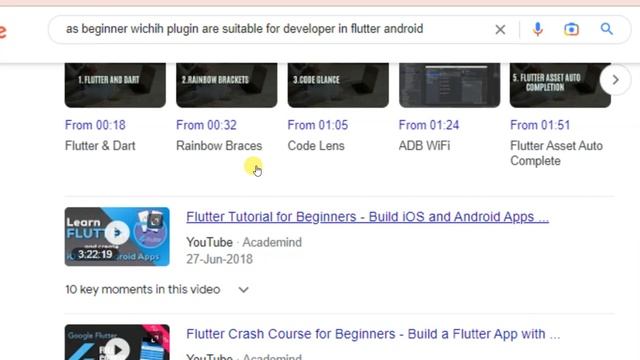Click the magnifying glass search icon
This screenshot has height=360, width=640.
click(607, 29)
